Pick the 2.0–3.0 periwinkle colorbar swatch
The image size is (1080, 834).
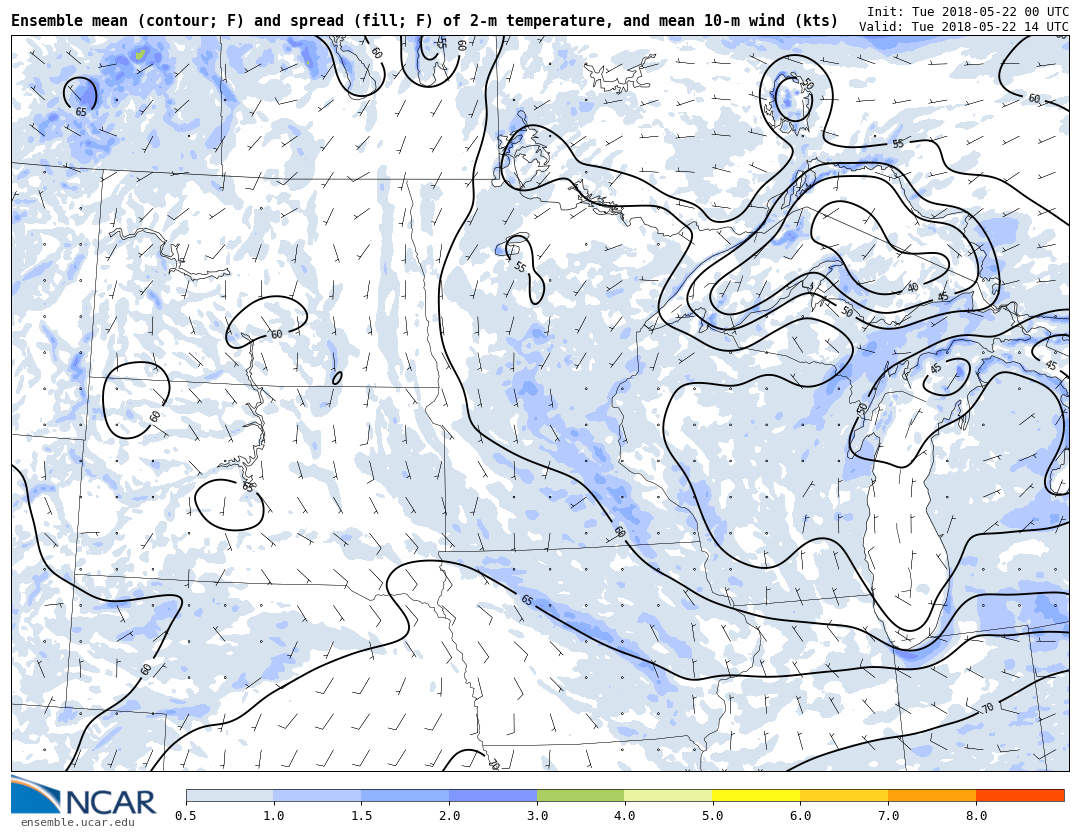point(493,796)
